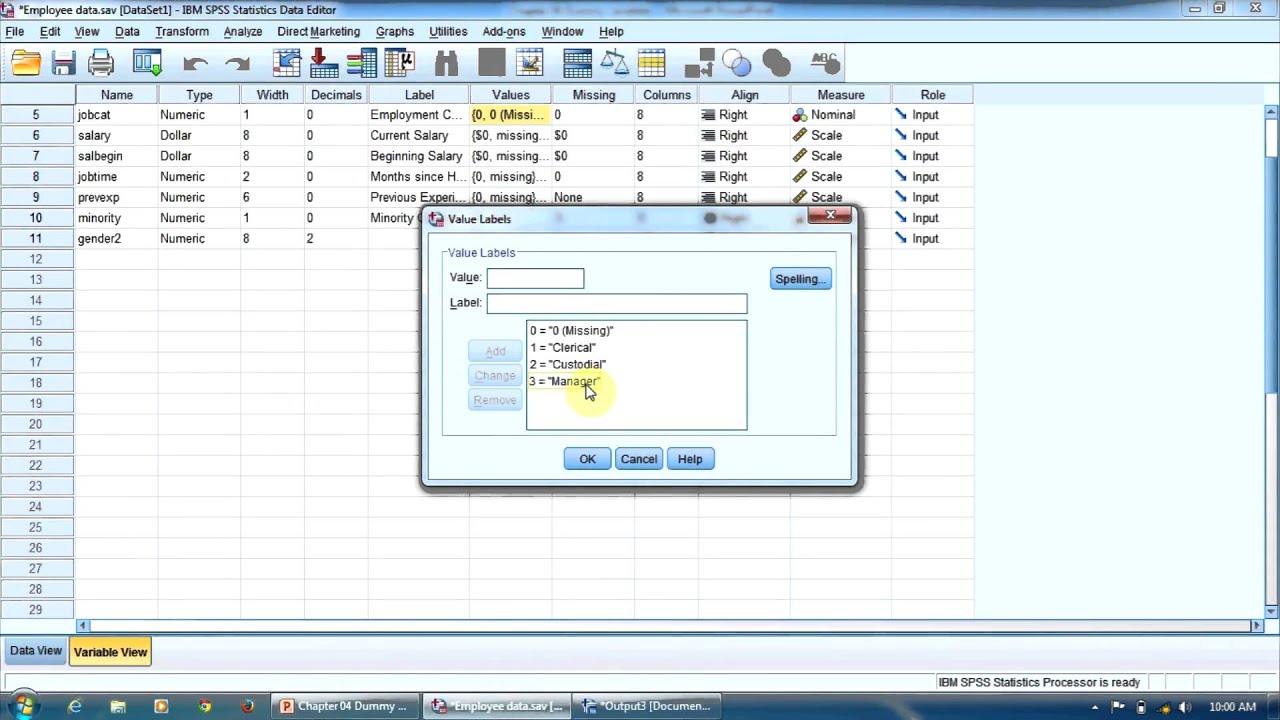Screen dimensions: 1280x720
Task: Click the Go to case icon
Action: point(287,65)
